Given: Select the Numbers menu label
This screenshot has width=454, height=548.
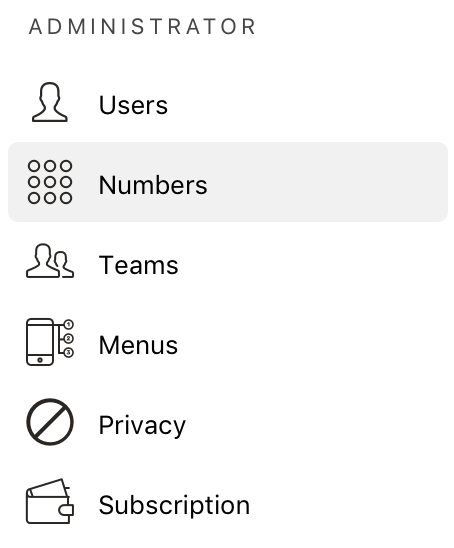Looking at the screenshot, I should click(x=153, y=185).
